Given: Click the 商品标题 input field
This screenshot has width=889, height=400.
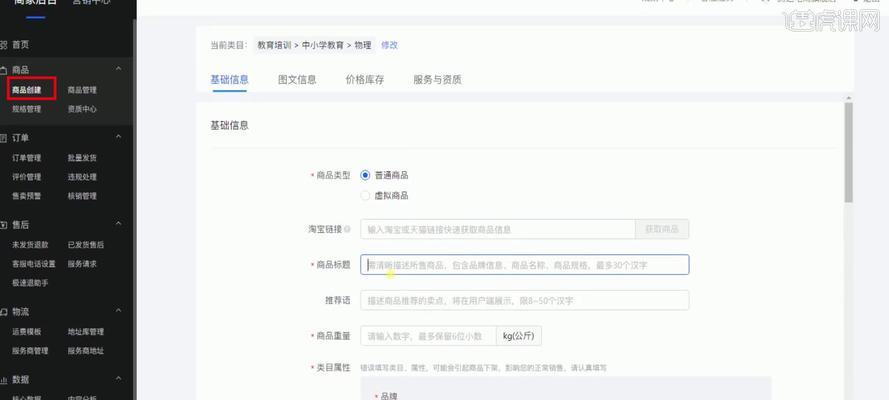Looking at the screenshot, I should click(x=525, y=265).
